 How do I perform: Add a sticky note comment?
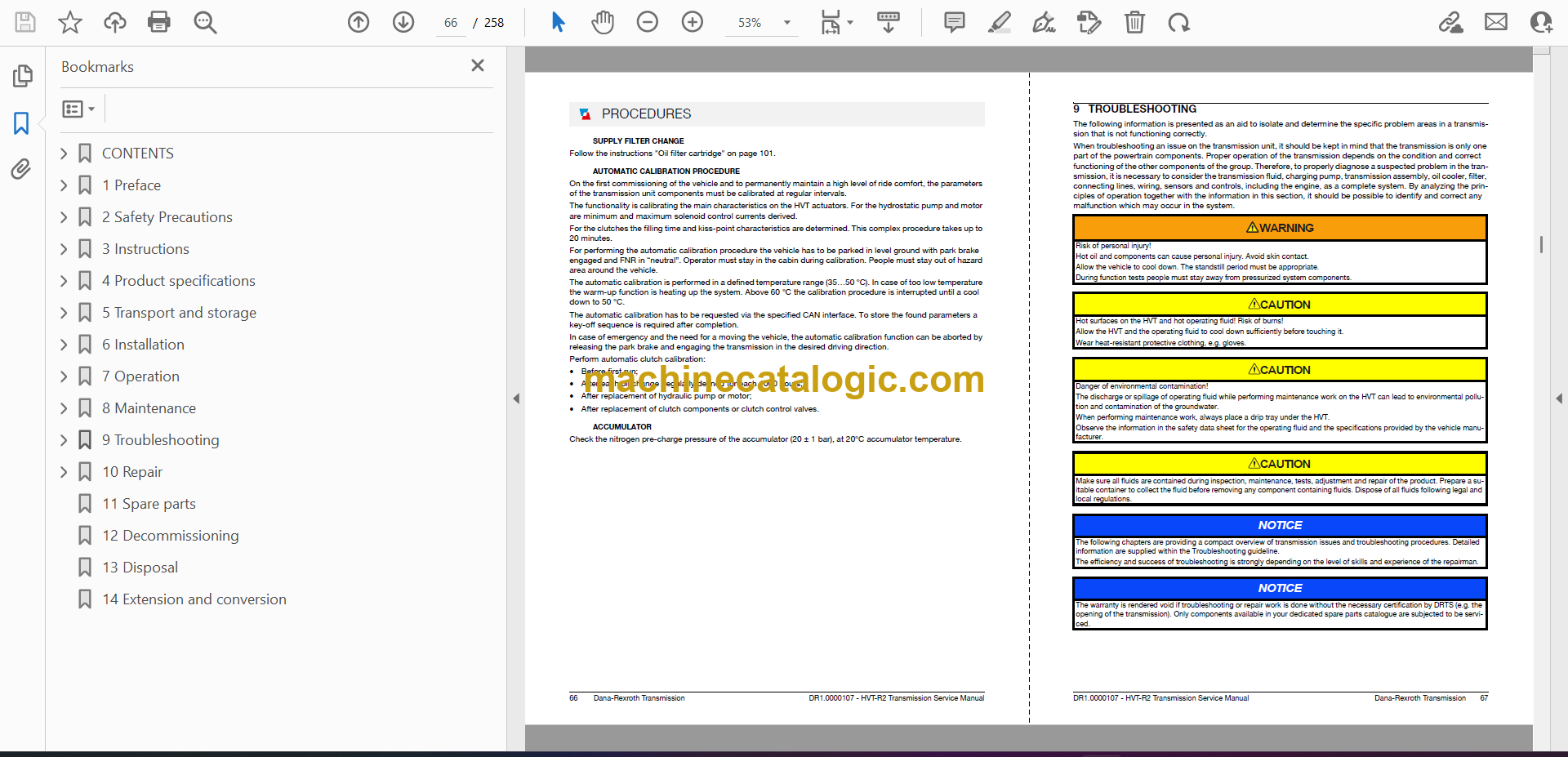954,22
